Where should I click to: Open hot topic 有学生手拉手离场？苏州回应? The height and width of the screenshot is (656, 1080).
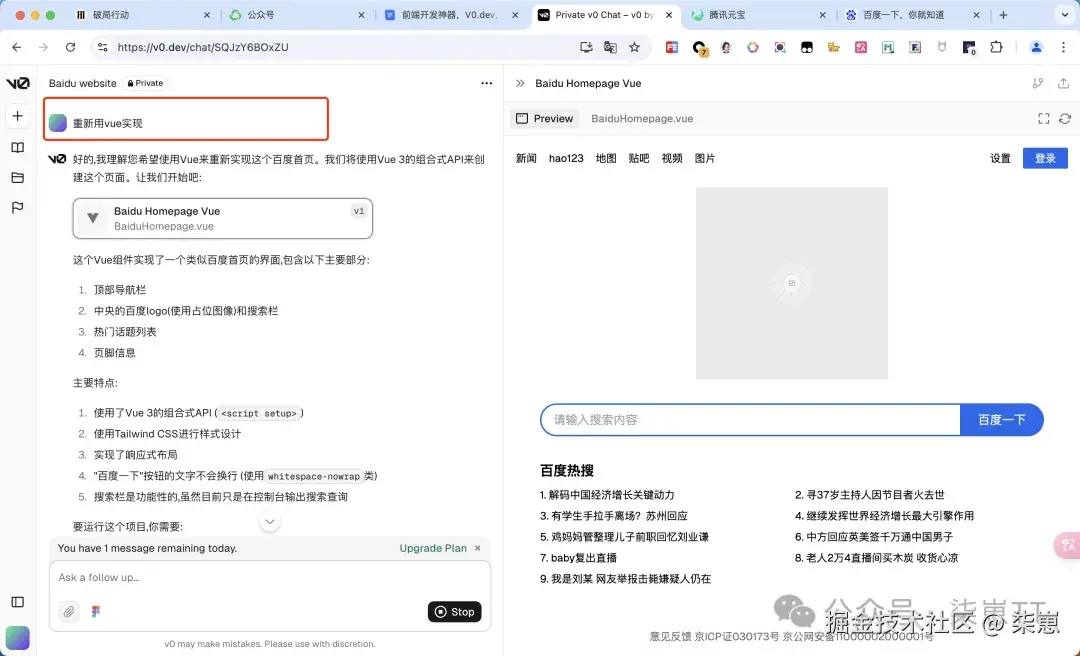(x=613, y=515)
